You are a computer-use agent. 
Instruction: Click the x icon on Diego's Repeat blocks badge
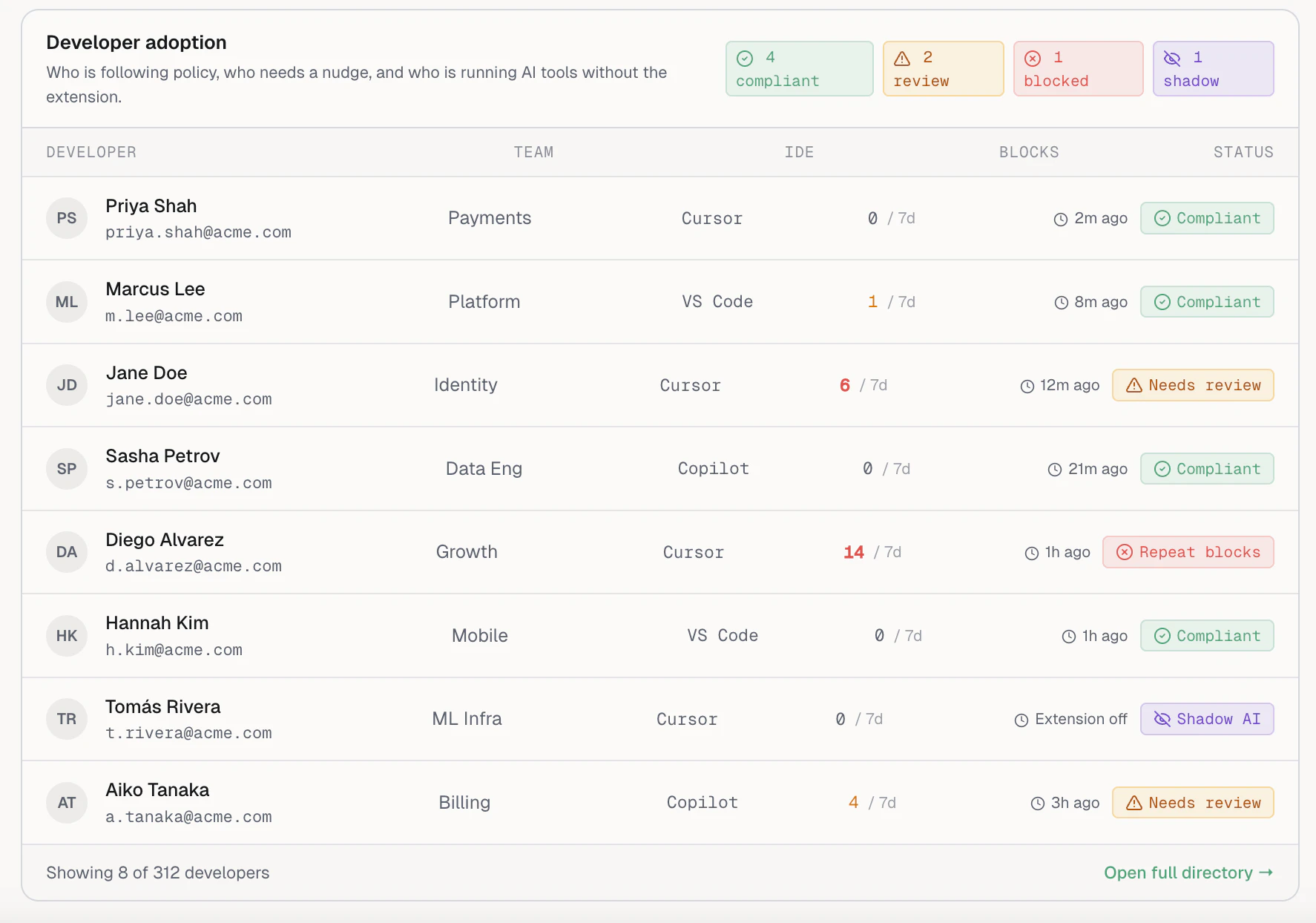point(1125,552)
